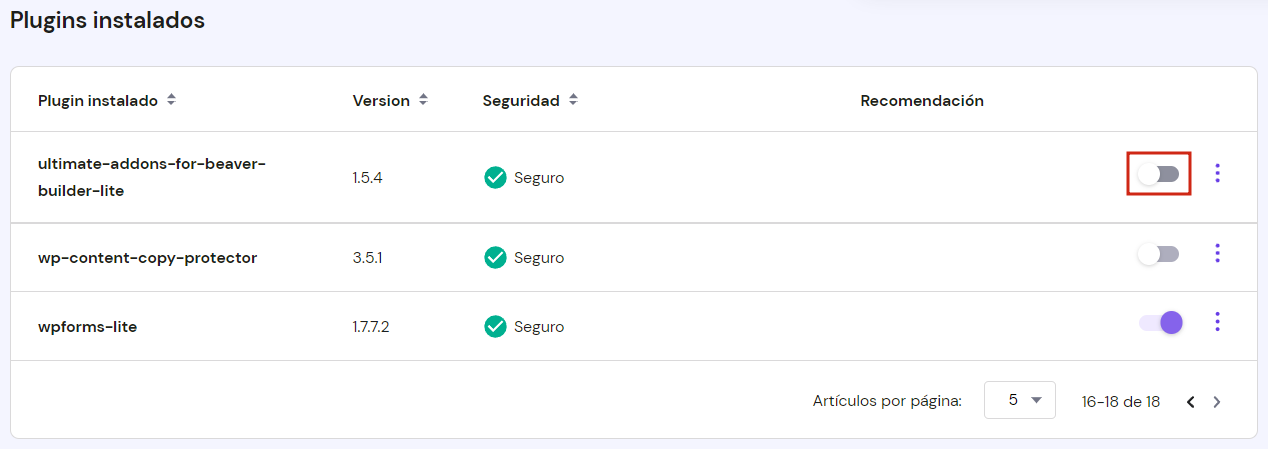The image size is (1268, 449).
Task: Enable the ultimate-addons-for-beaver-builder-lite plugin toggle
Action: [x=1159, y=174]
